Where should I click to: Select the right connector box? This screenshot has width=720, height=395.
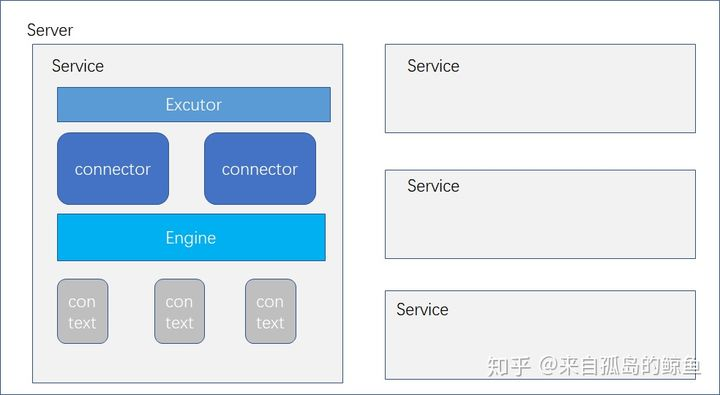pos(260,169)
